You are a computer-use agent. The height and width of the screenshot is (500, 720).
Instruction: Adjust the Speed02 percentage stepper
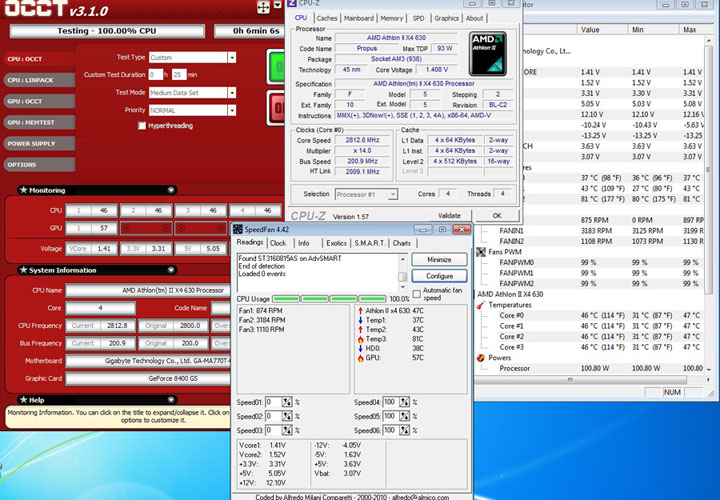[x=287, y=416]
